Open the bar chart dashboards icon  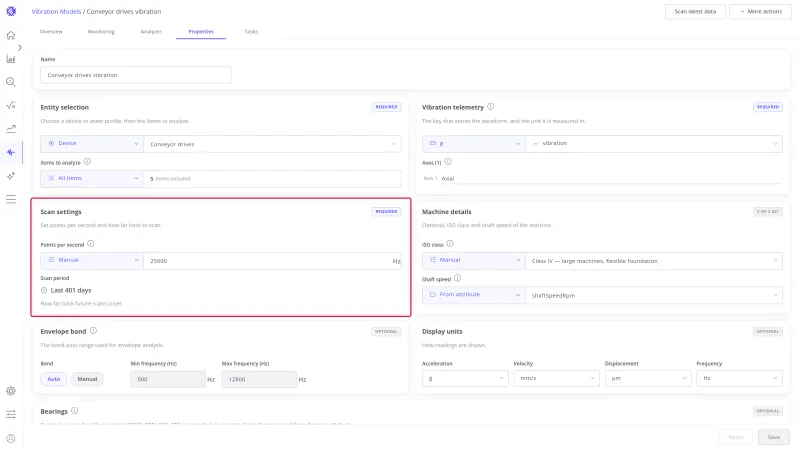point(11,59)
